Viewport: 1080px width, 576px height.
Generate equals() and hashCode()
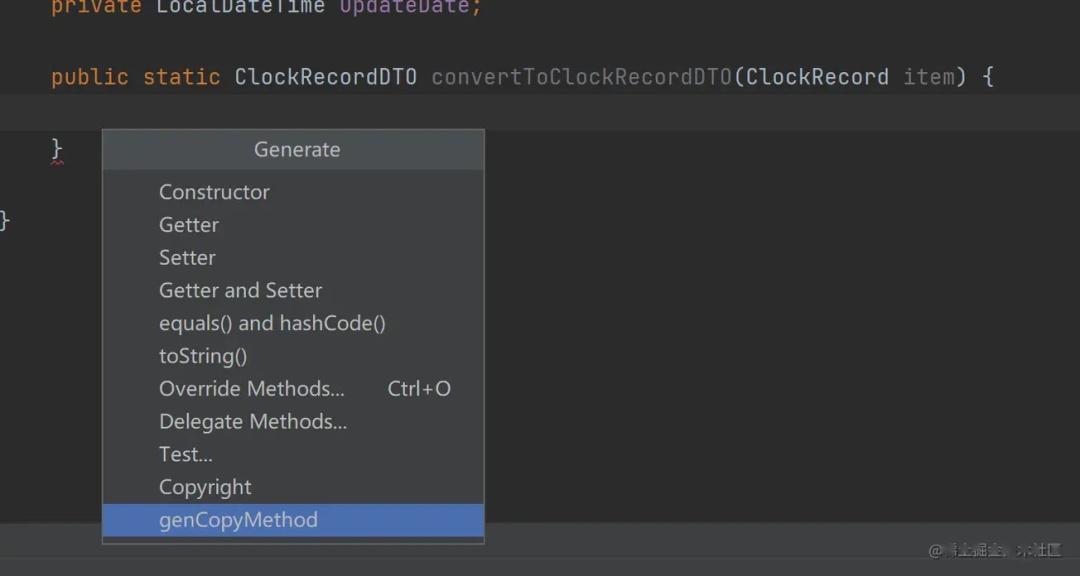click(272, 324)
